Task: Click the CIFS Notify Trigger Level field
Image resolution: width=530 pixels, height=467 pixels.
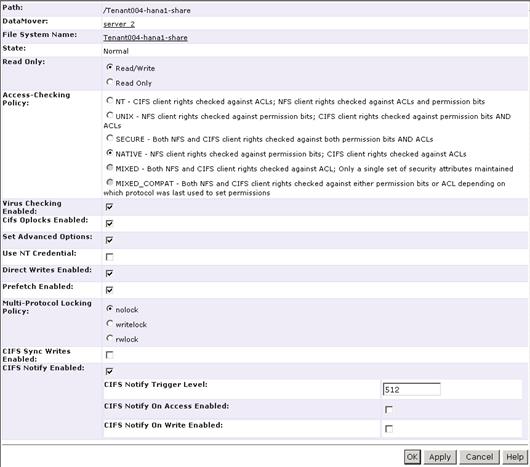Action: (x=411, y=389)
